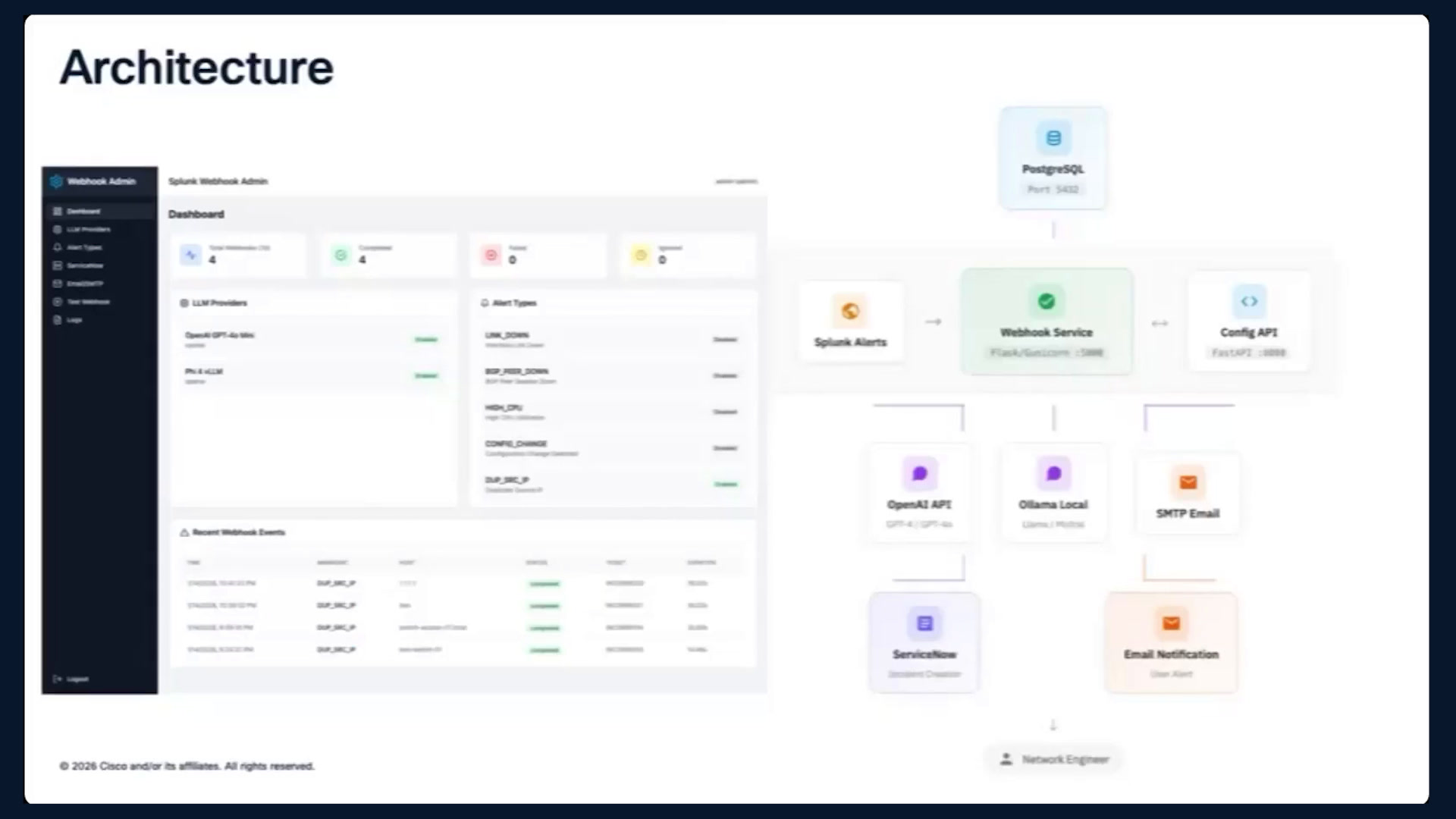
Task: Click the PostgreSQL database icon
Action: [x=1053, y=138]
